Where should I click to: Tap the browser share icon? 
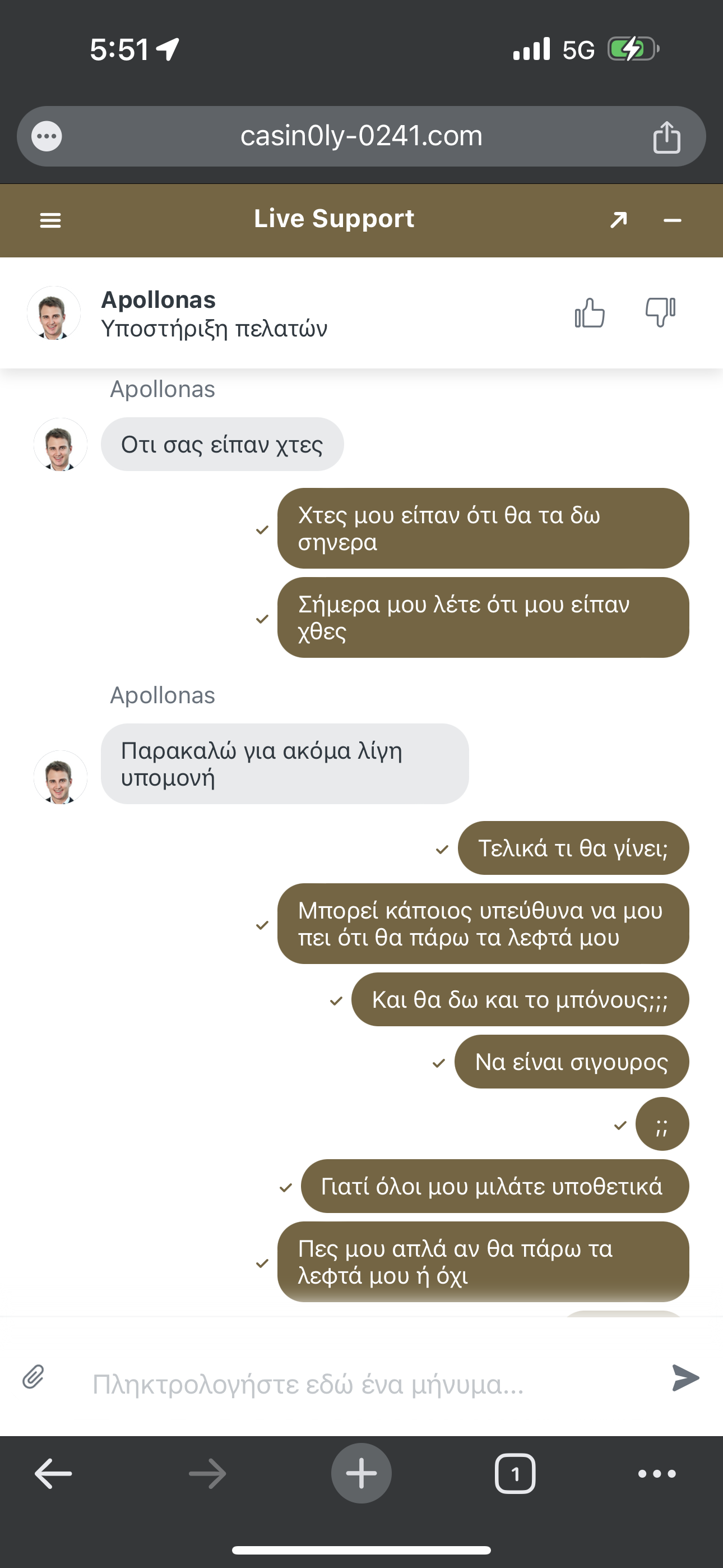tap(666, 137)
